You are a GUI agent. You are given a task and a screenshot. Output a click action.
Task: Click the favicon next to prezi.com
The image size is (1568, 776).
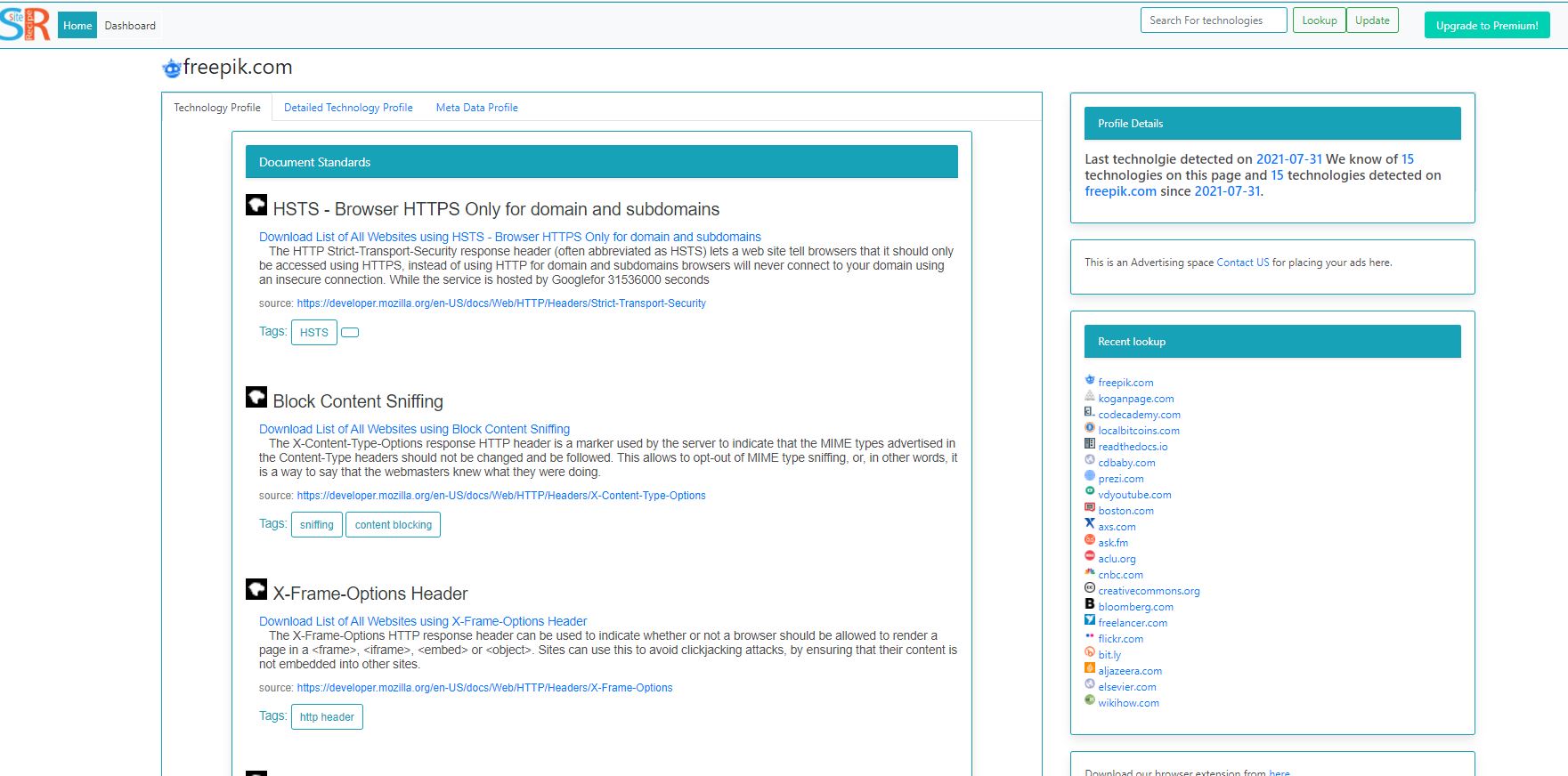coord(1090,476)
